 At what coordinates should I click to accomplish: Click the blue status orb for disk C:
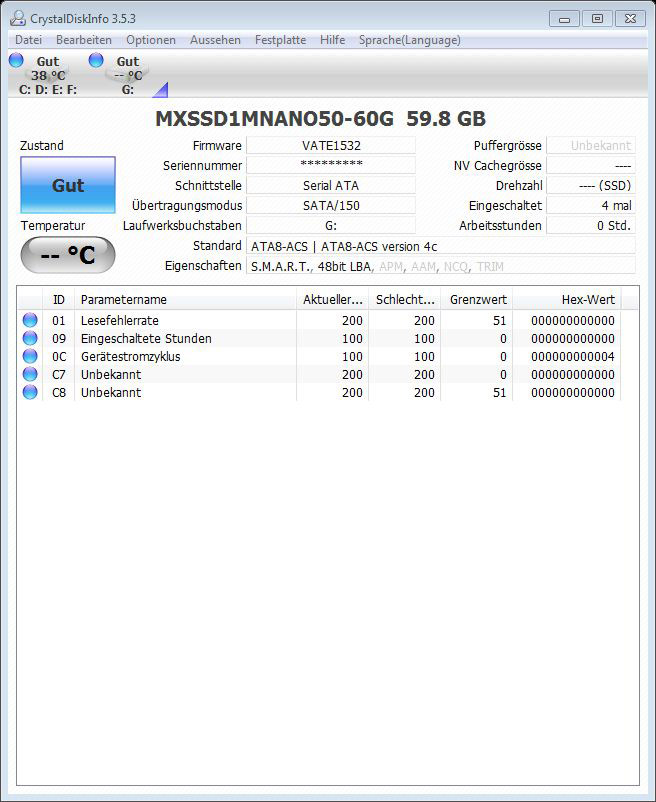point(16,60)
